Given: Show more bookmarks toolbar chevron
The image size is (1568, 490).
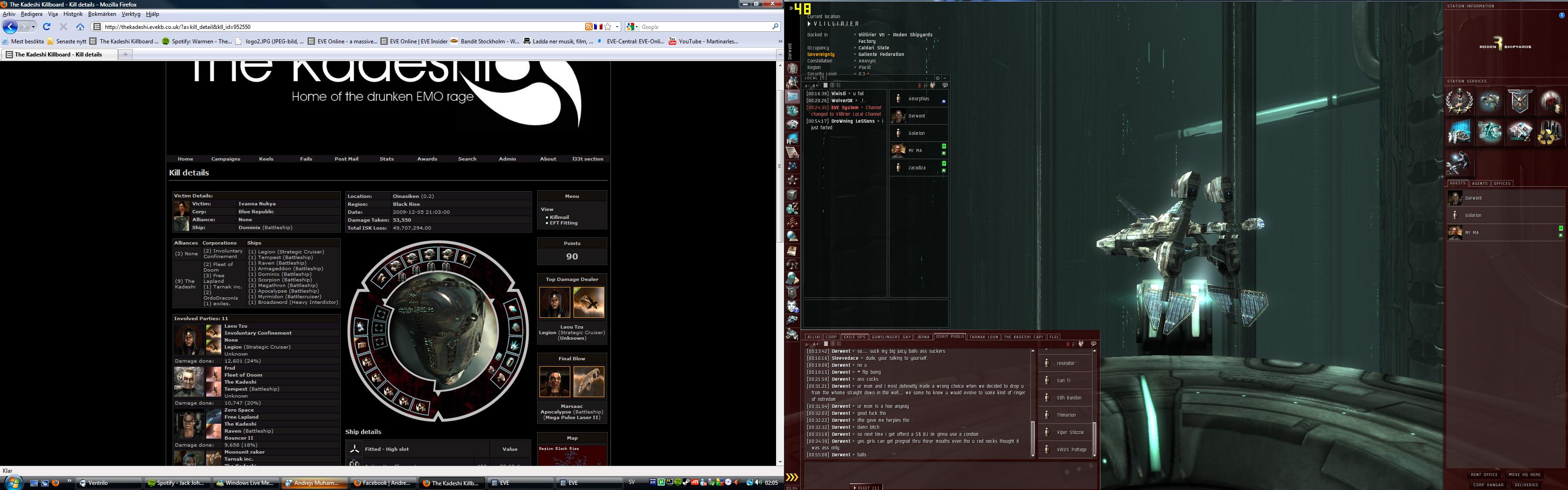Looking at the screenshot, I should [780, 42].
